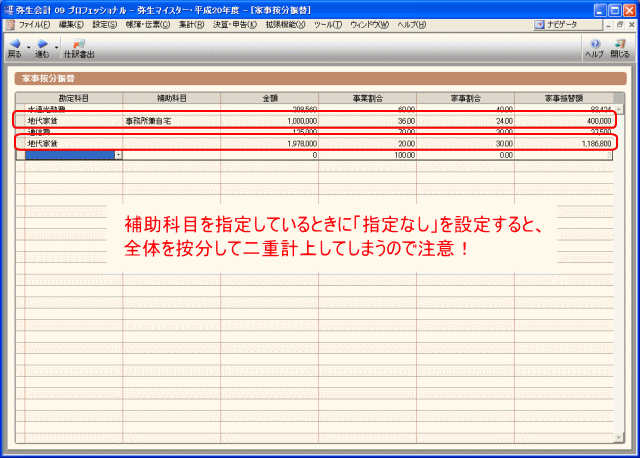Restore the inner document window

pos(620,25)
